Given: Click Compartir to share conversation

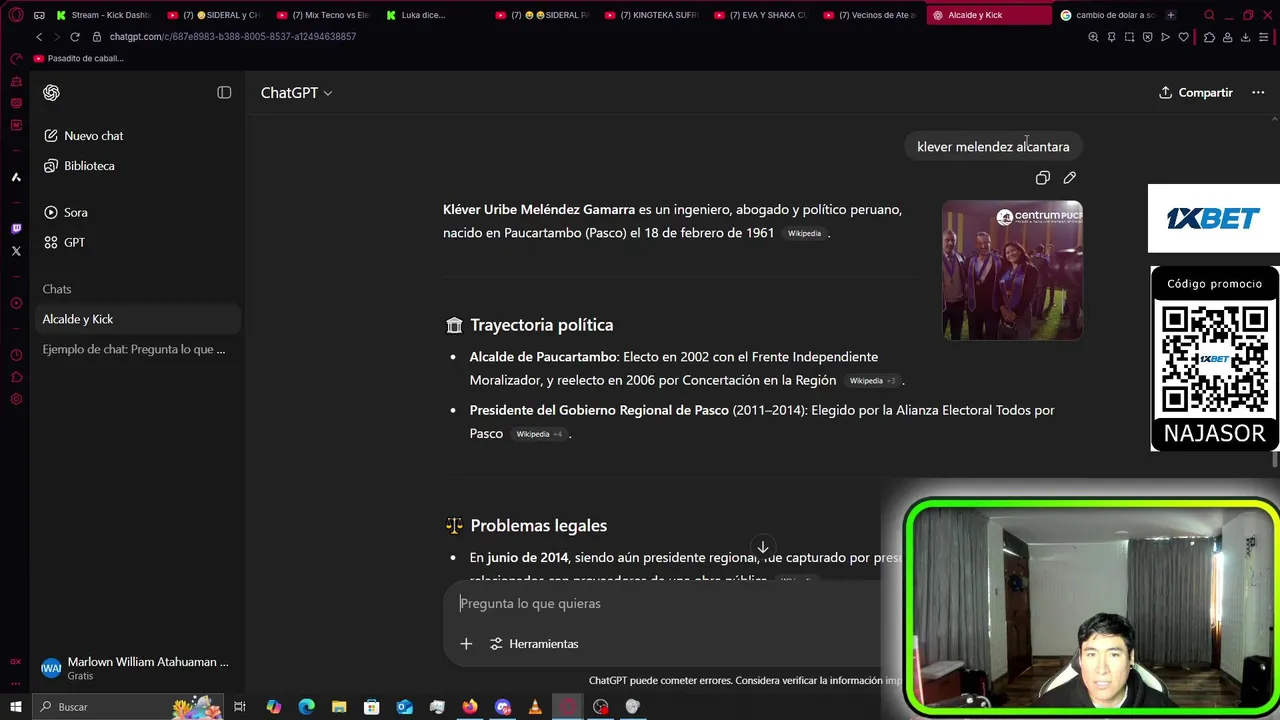Looking at the screenshot, I should [x=1196, y=93].
